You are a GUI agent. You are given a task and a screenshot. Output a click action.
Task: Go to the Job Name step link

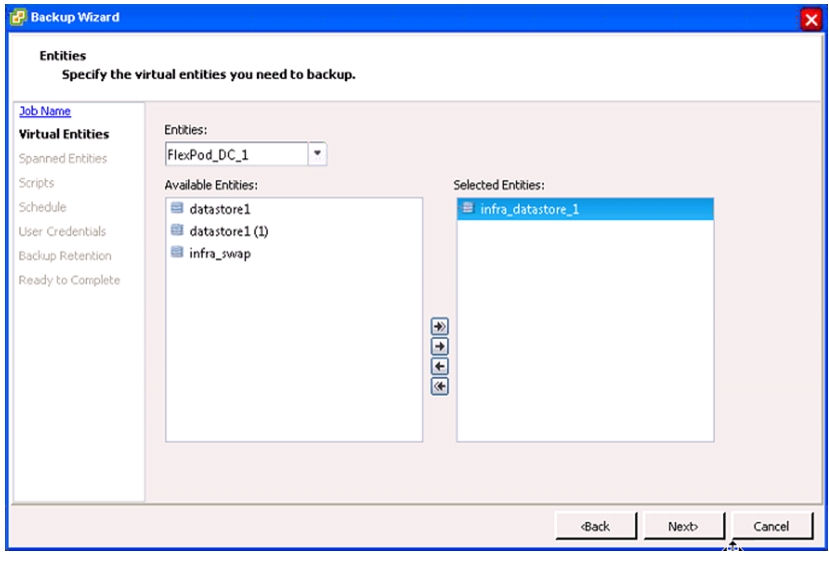pyautogui.click(x=45, y=111)
